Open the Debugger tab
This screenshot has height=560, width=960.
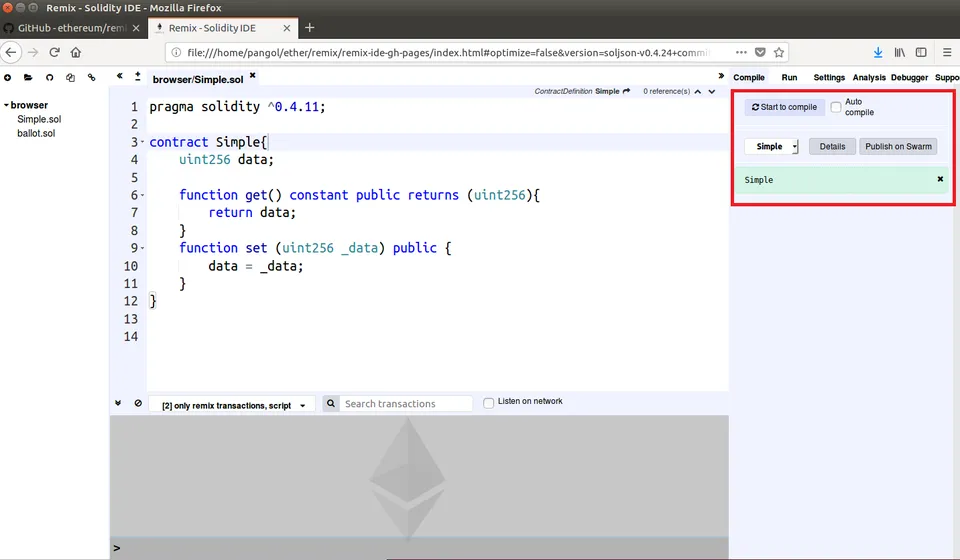tap(909, 78)
